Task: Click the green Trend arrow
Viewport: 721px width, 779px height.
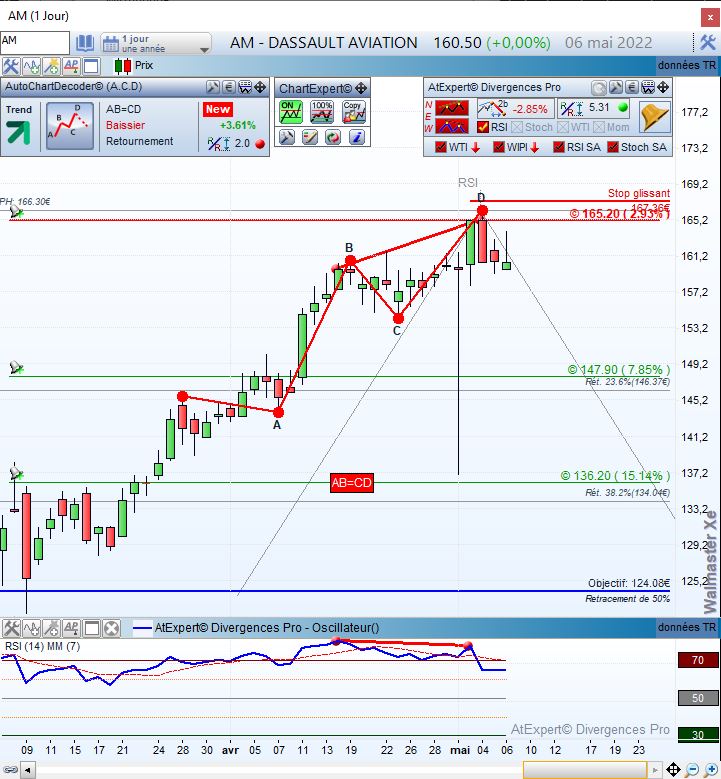Action: [18, 132]
